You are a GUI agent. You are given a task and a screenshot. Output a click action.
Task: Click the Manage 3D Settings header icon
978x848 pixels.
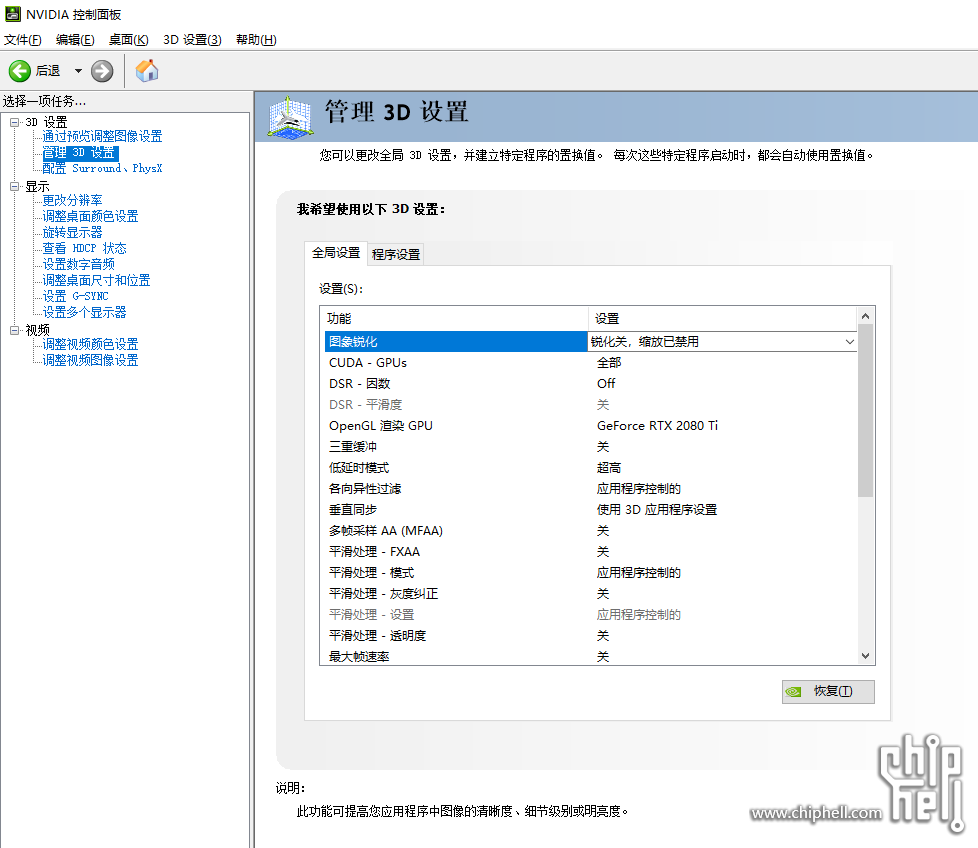tap(289, 117)
